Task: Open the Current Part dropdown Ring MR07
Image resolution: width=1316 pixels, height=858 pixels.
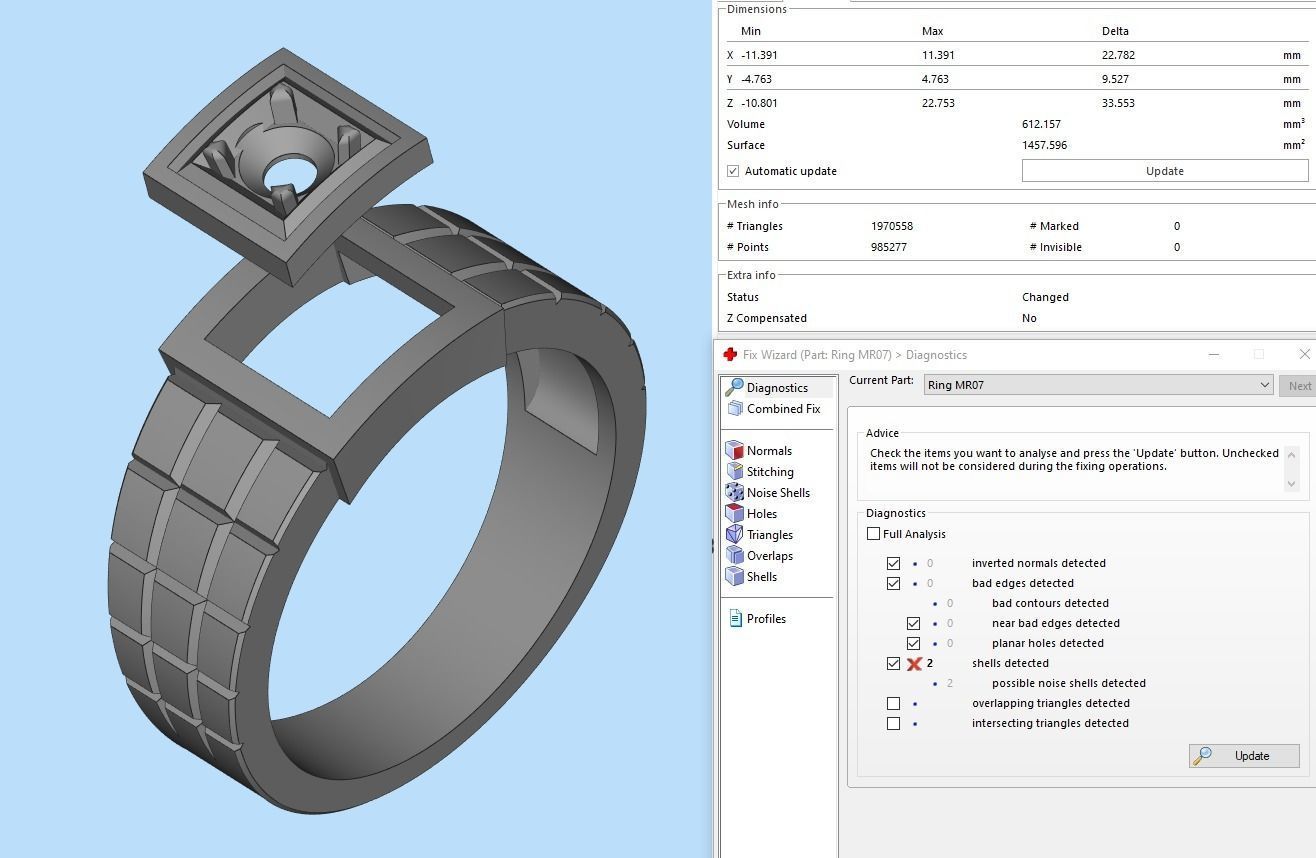Action: (1098, 385)
